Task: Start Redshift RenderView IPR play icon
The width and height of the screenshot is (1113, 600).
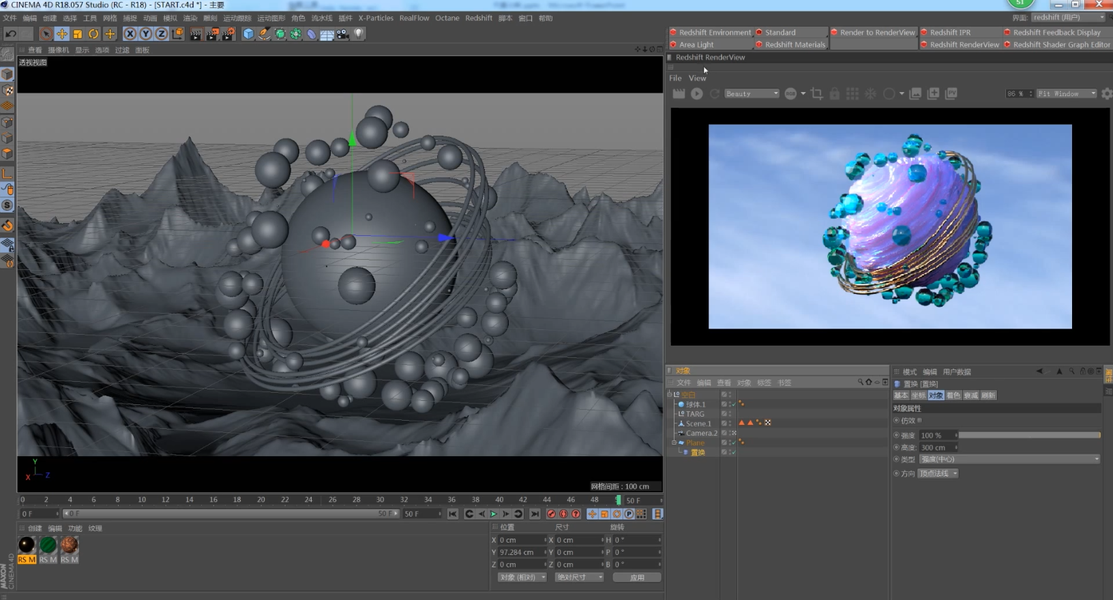Action: (x=697, y=94)
